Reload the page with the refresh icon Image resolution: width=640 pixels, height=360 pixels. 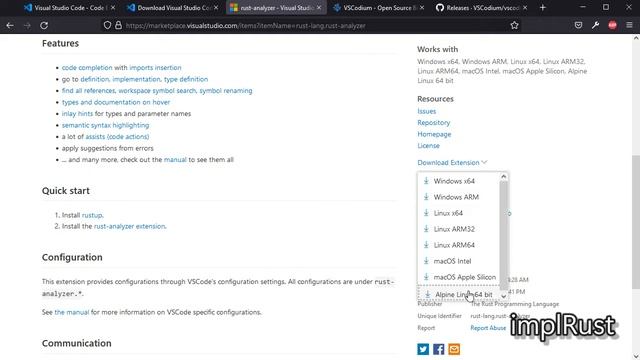click(x=44, y=25)
